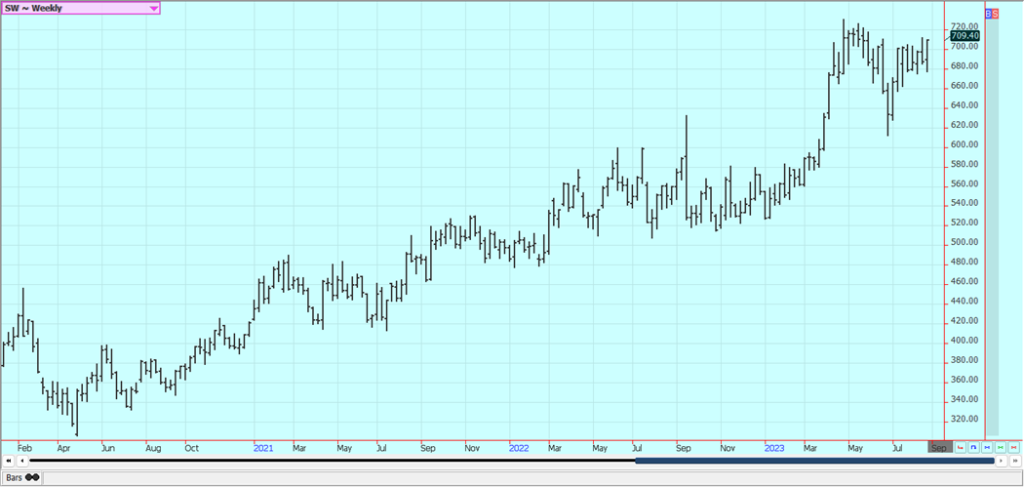Viewport: 1024px width, 487px height.
Task: Open the SW ~ Weekly symbol dropdown
Action: click(x=80, y=8)
